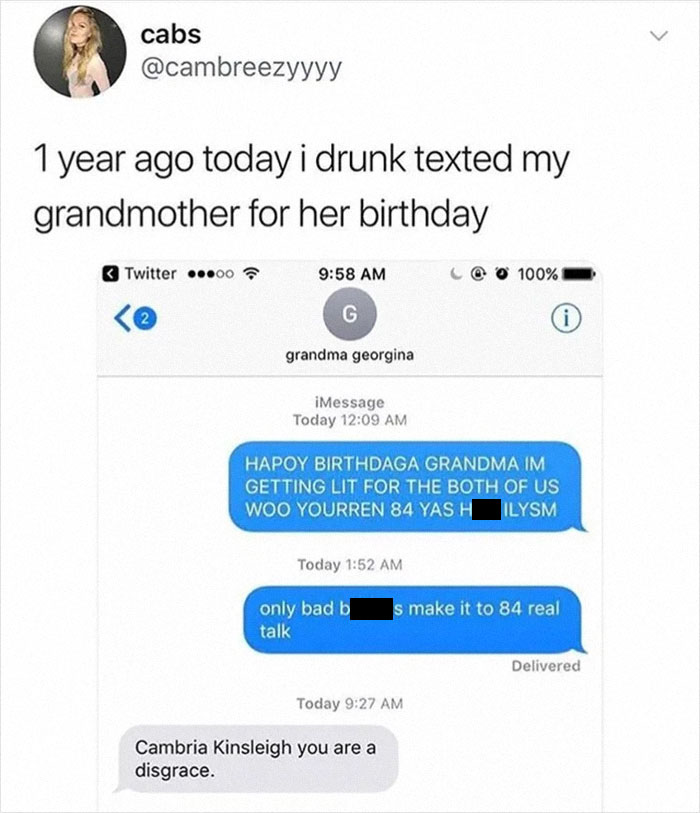Tap the unread count badge showing 2
Viewport: 700px width, 813px height.
tap(146, 317)
